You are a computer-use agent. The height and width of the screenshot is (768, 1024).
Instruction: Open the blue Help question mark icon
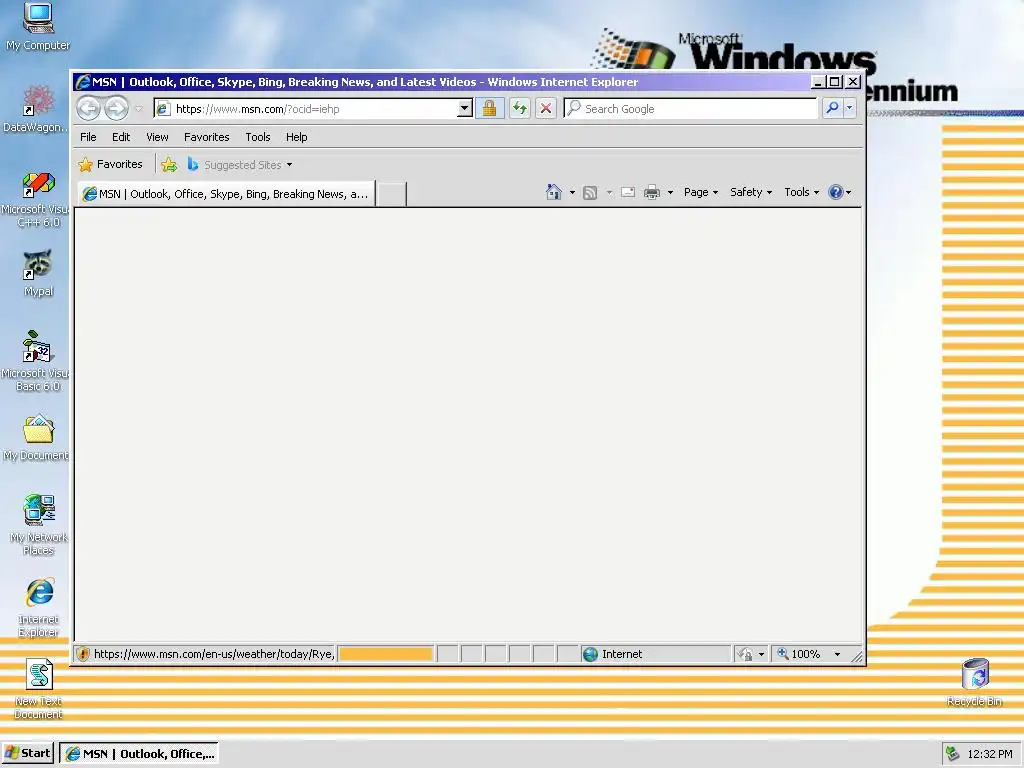click(836, 192)
